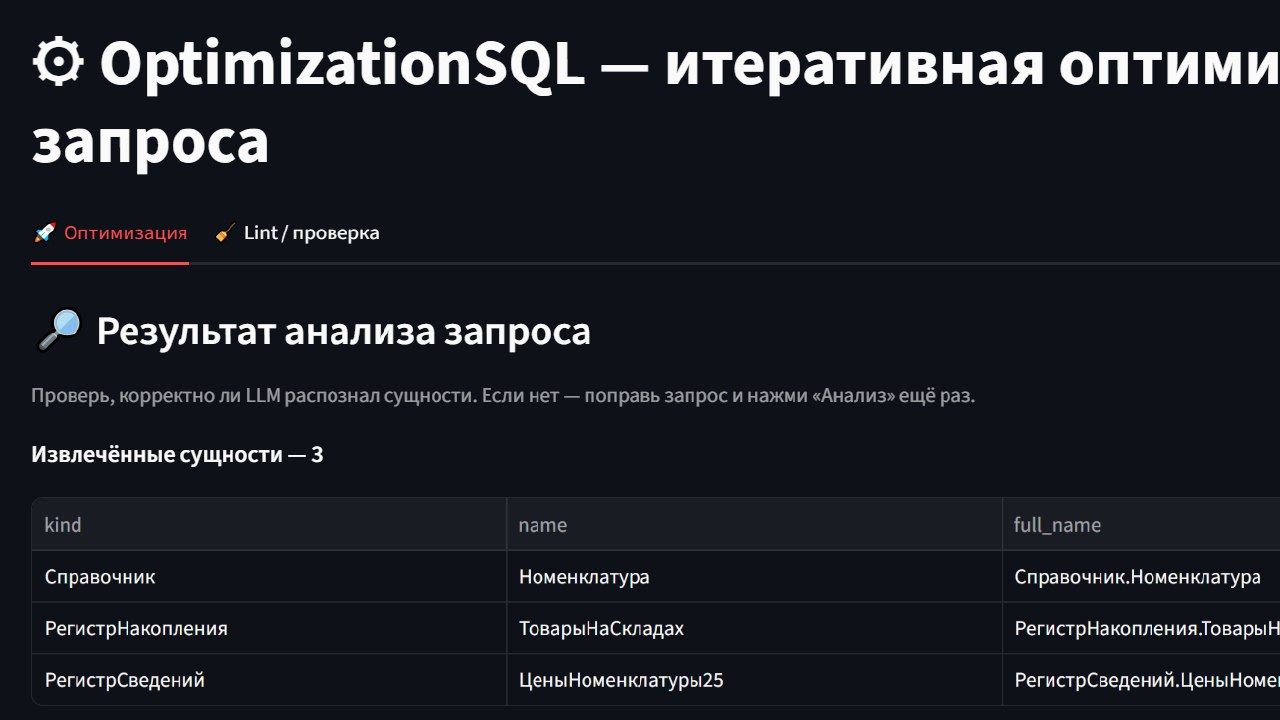
Task: Click the Результат анализа запроса heading
Action: pos(343,331)
